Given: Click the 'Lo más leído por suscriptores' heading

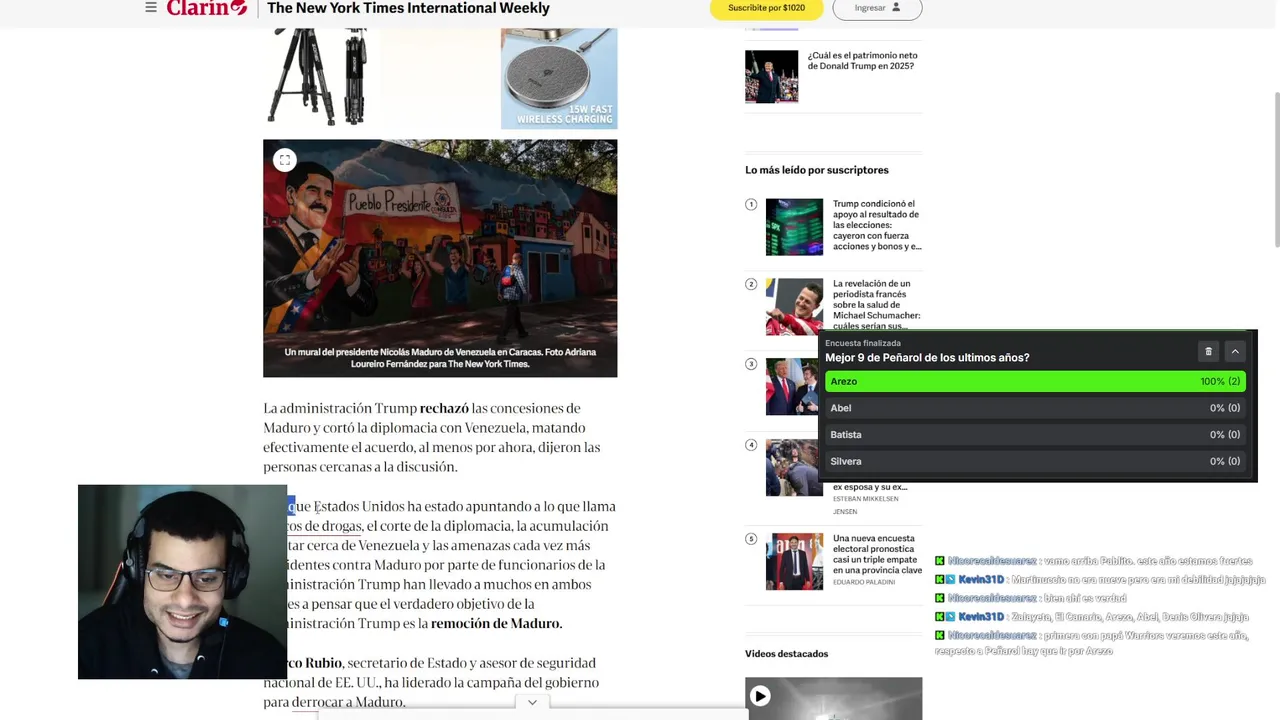Looking at the screenshot, I should (x=816, y=170).
